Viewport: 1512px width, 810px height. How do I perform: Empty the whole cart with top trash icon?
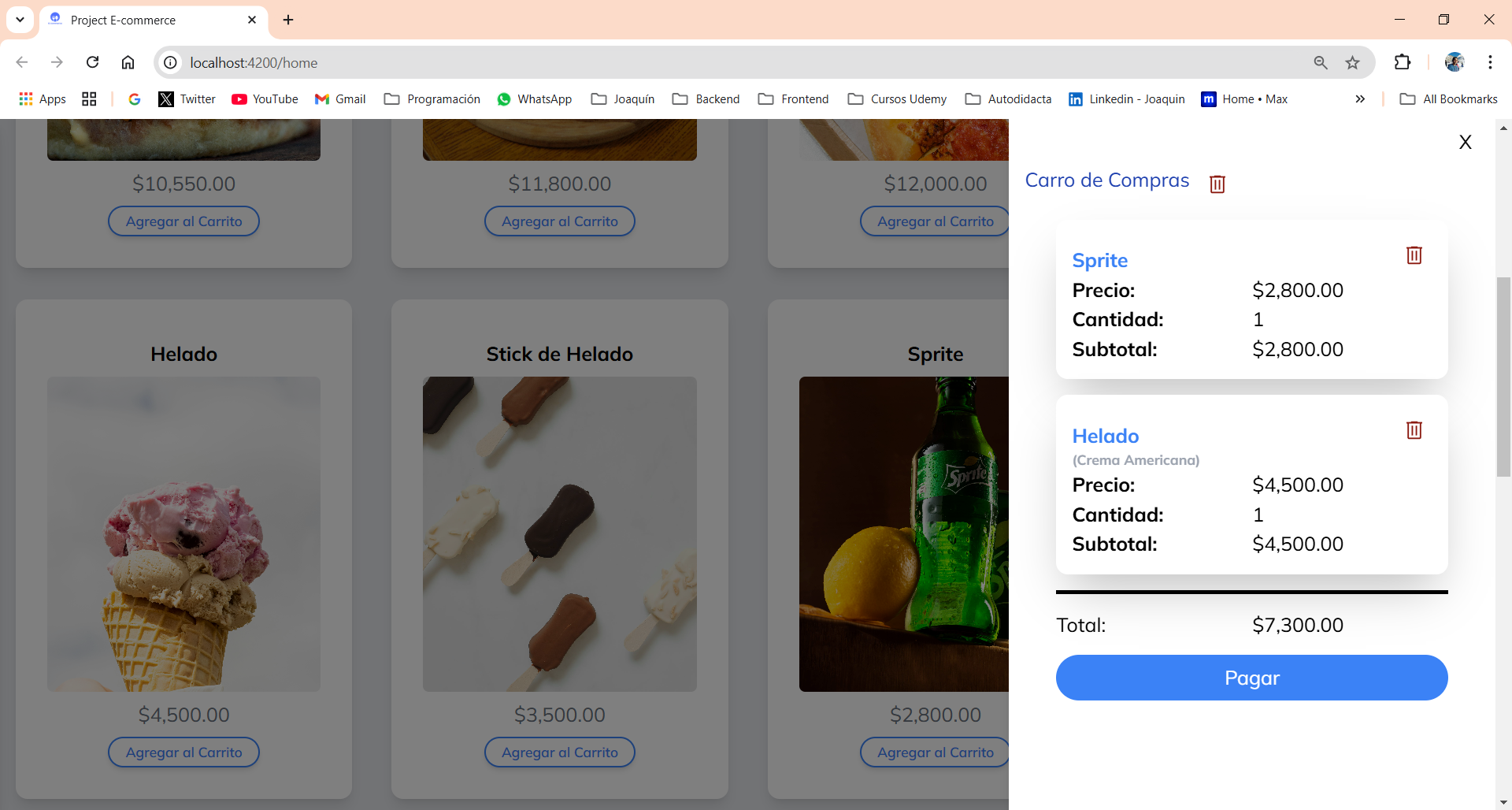[x=1217, y=184]
